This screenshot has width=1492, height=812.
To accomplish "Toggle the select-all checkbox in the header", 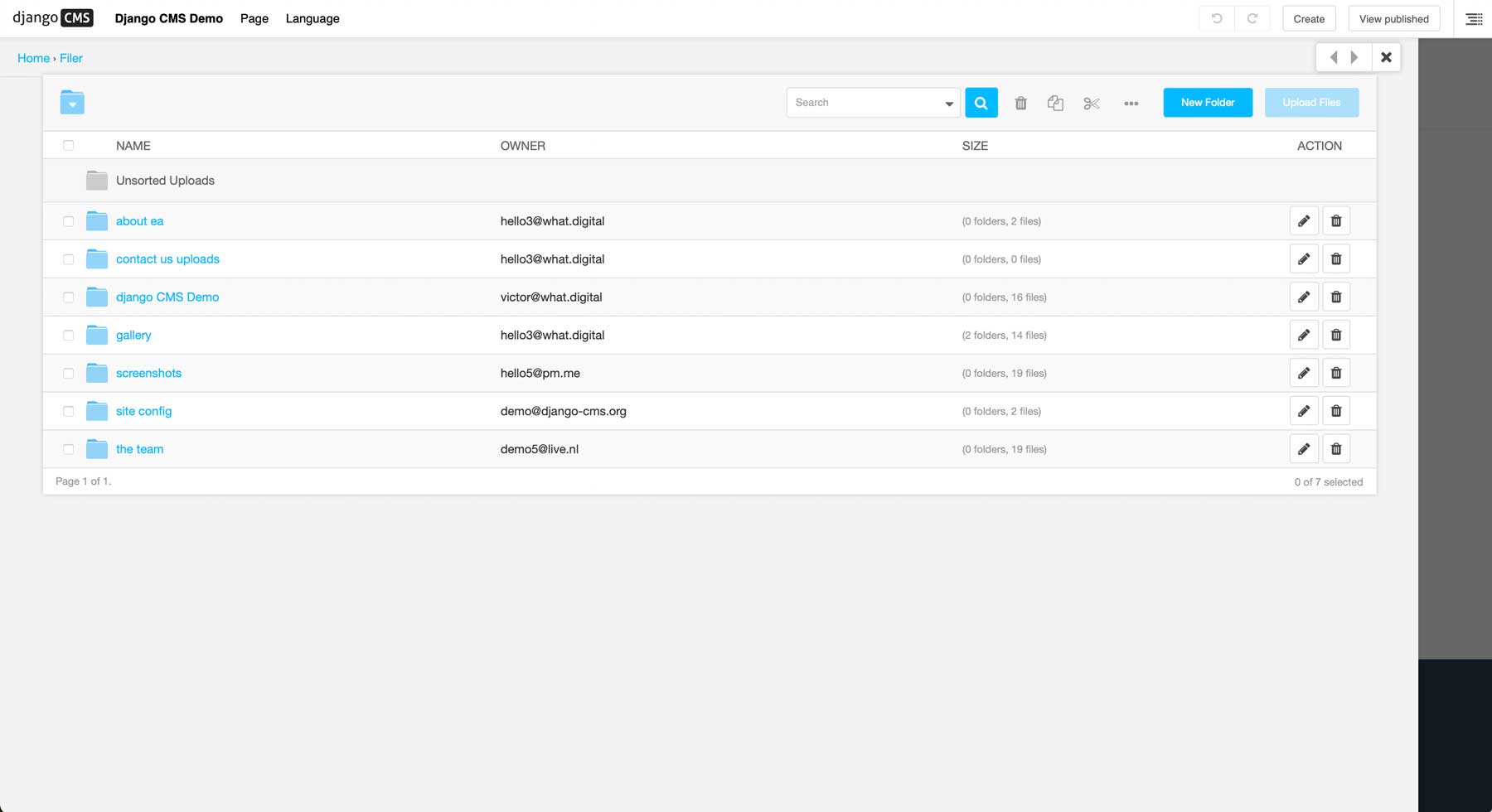I will click(x=69, y=145).
